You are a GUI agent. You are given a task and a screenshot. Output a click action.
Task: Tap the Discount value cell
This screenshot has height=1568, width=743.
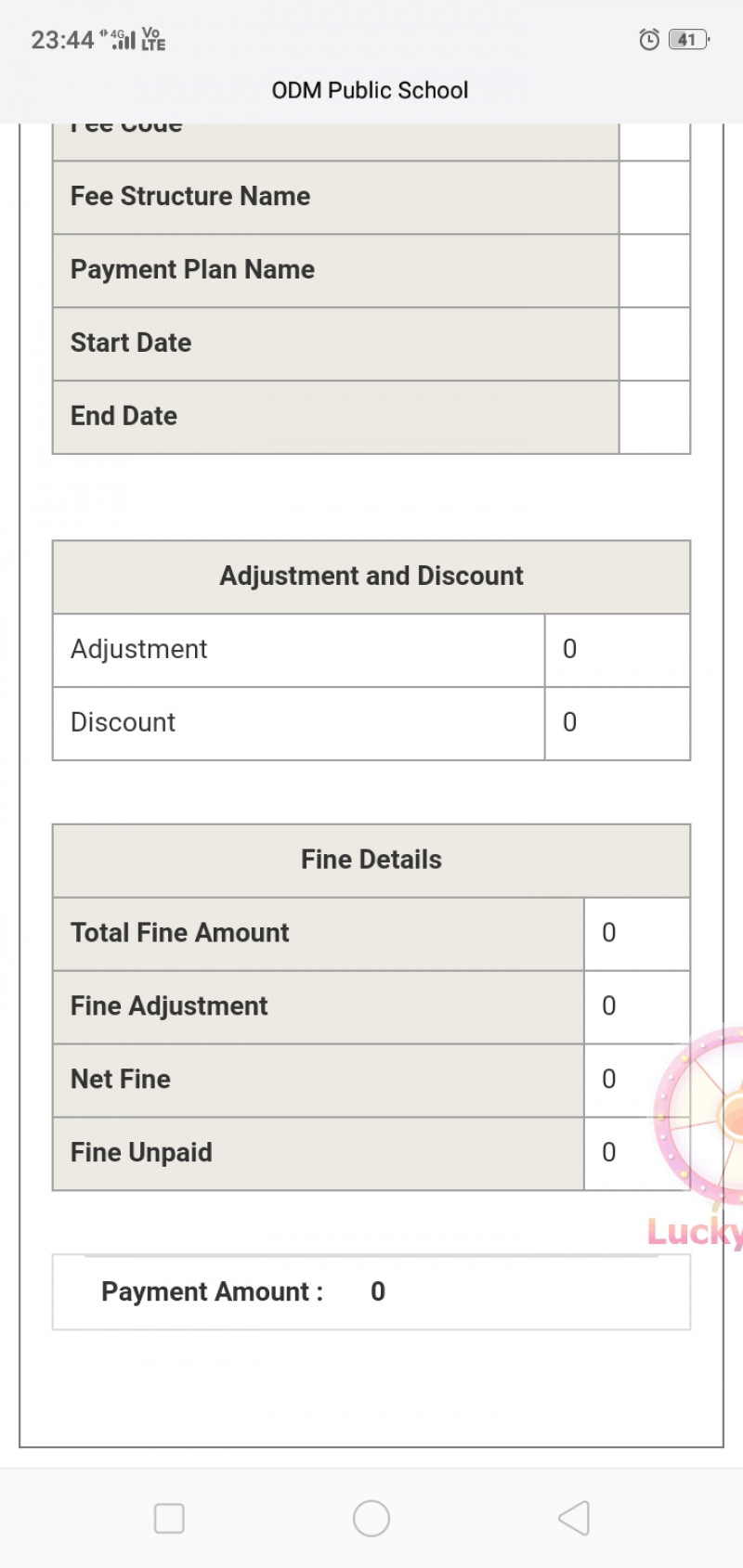tap(617, 723)
